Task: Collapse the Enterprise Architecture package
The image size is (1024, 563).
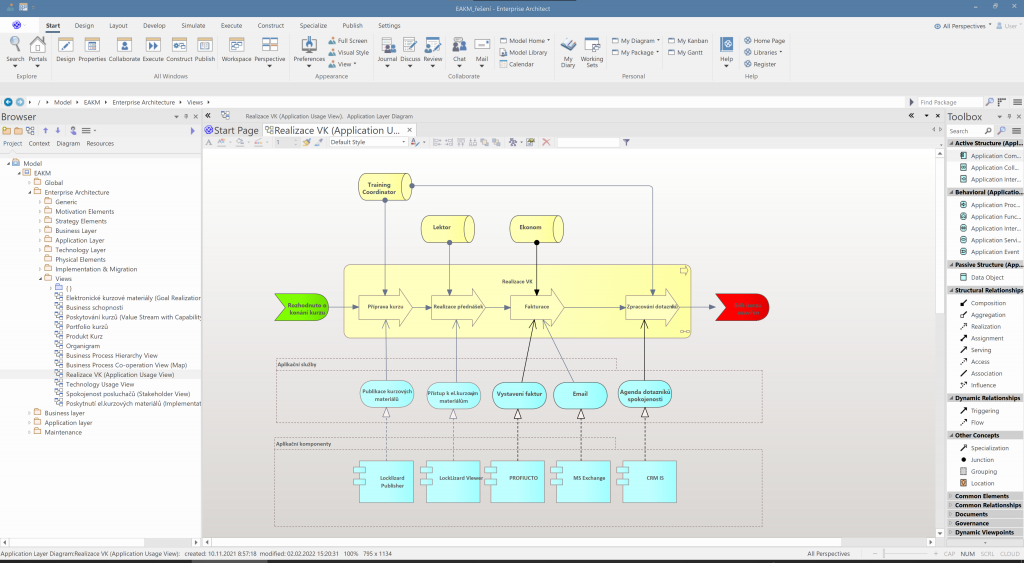Action: (29, 193)
